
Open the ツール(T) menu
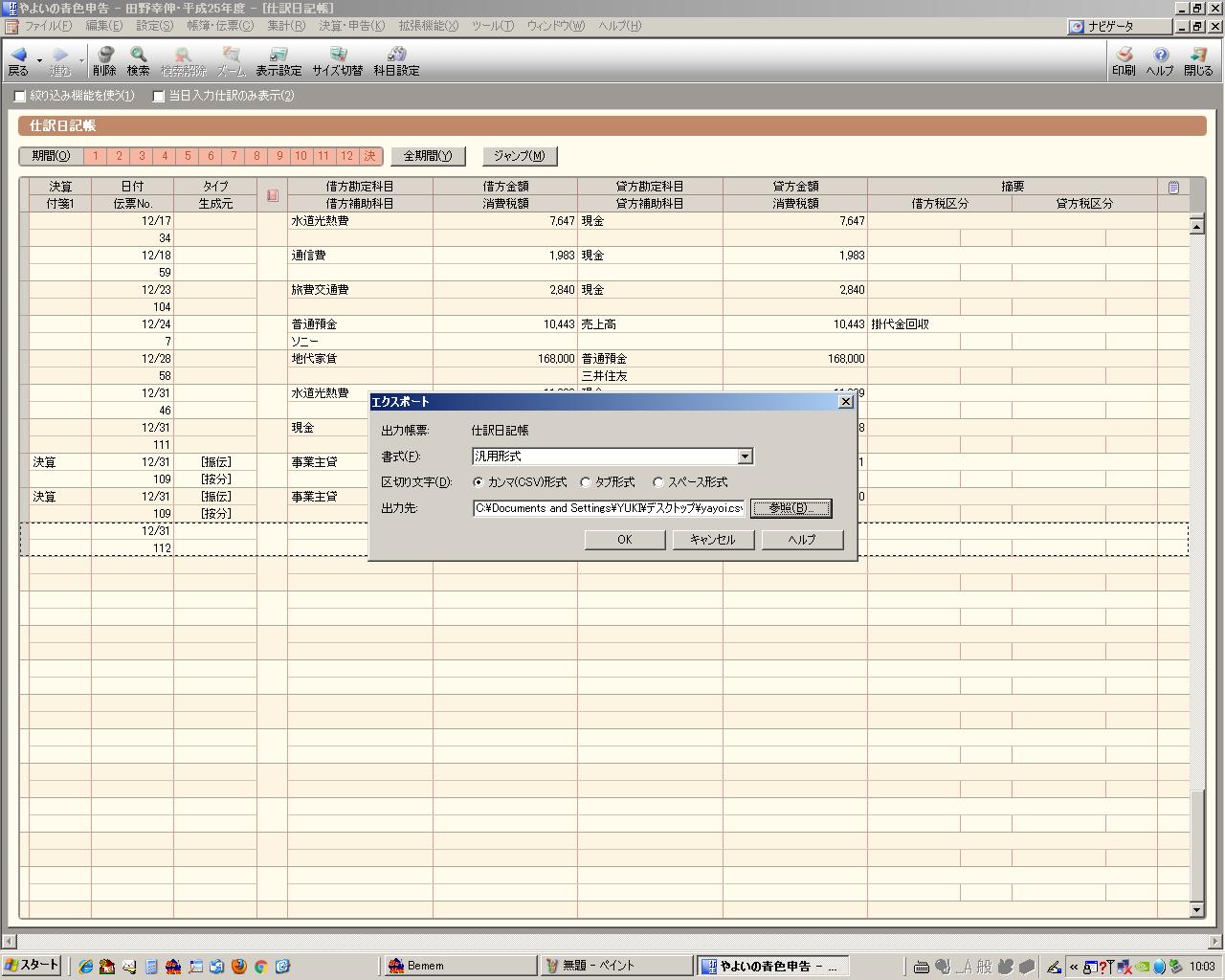[x=492, y=26]
